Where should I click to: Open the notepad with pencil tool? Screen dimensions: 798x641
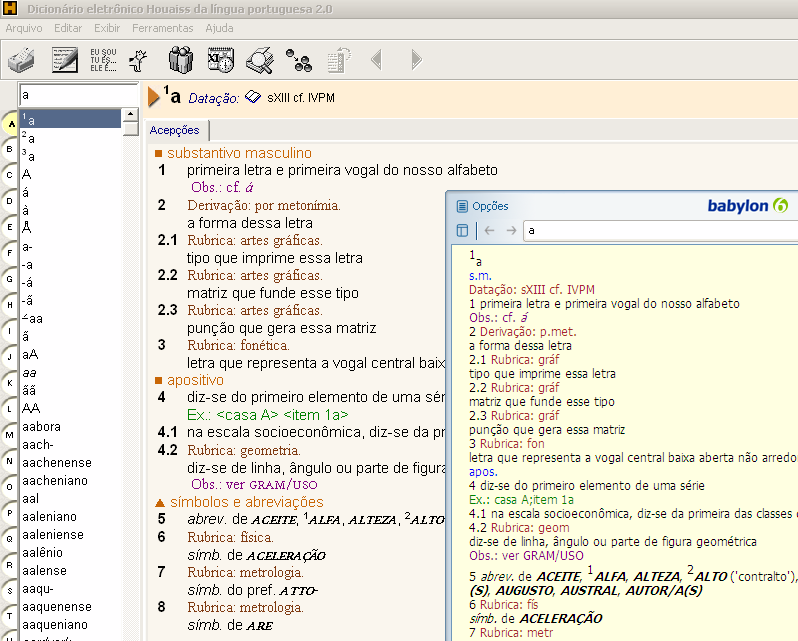64,61
